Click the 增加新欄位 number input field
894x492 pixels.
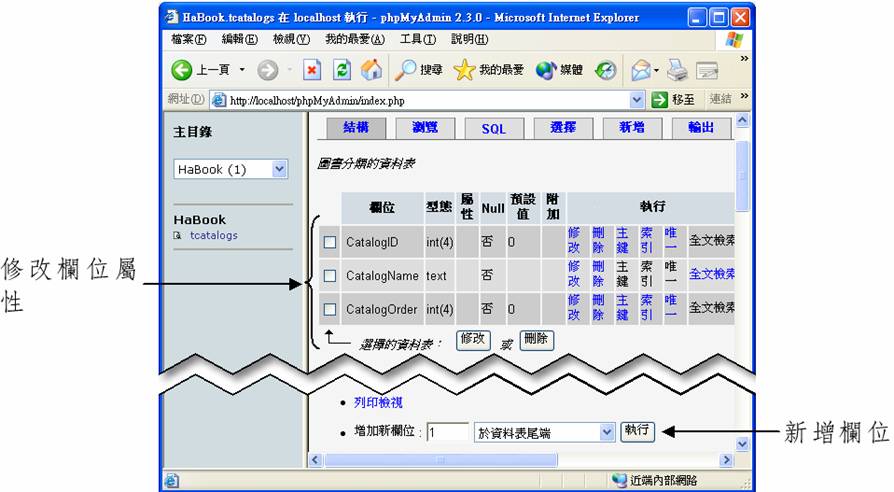[x=448, y=432]
